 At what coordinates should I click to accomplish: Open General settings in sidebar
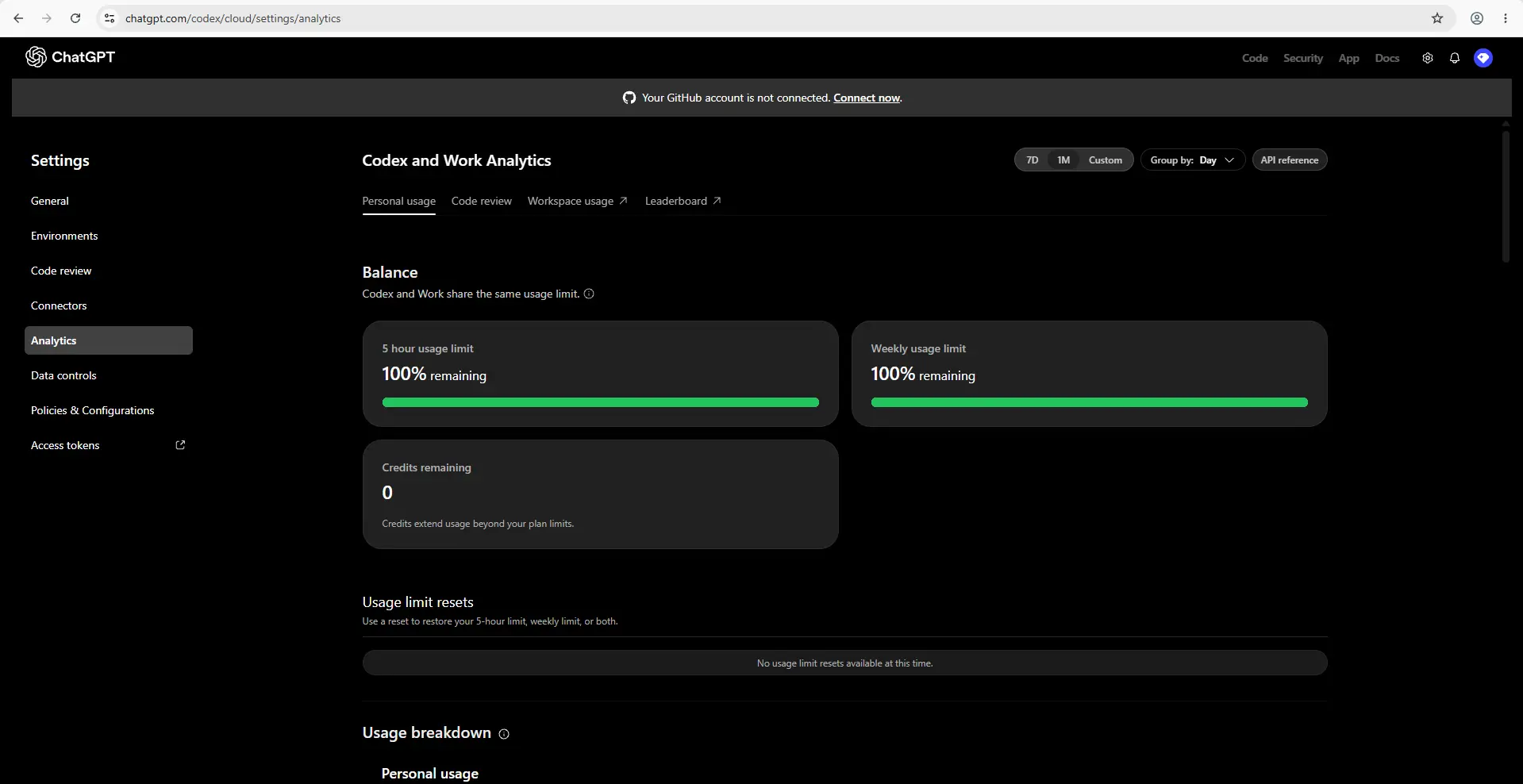tap(109, 201)
